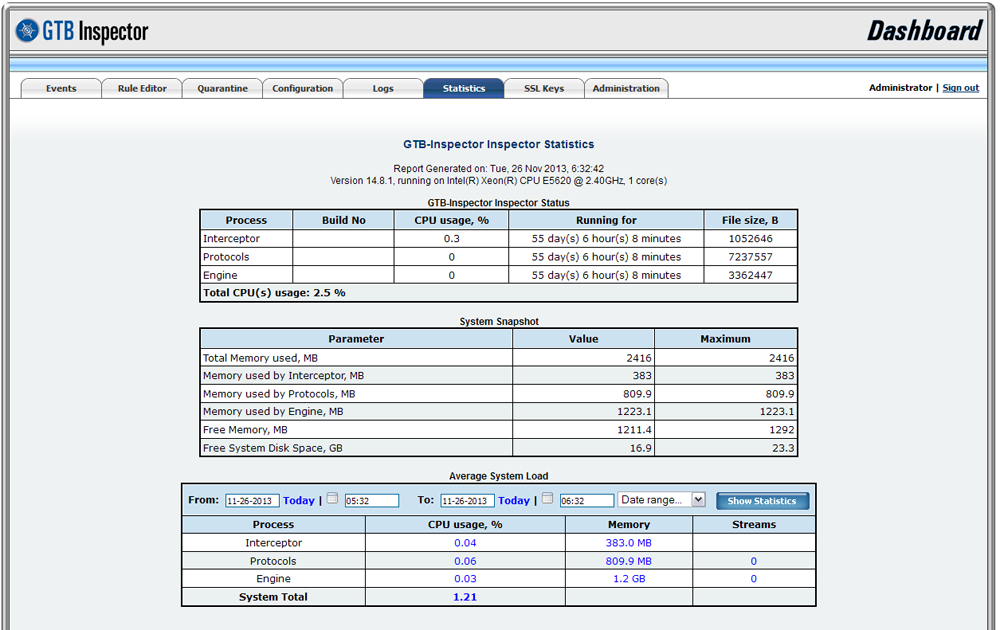Click Memory used by Engine, MB row
1000x630 pixels.
click(x=499, y=412)
